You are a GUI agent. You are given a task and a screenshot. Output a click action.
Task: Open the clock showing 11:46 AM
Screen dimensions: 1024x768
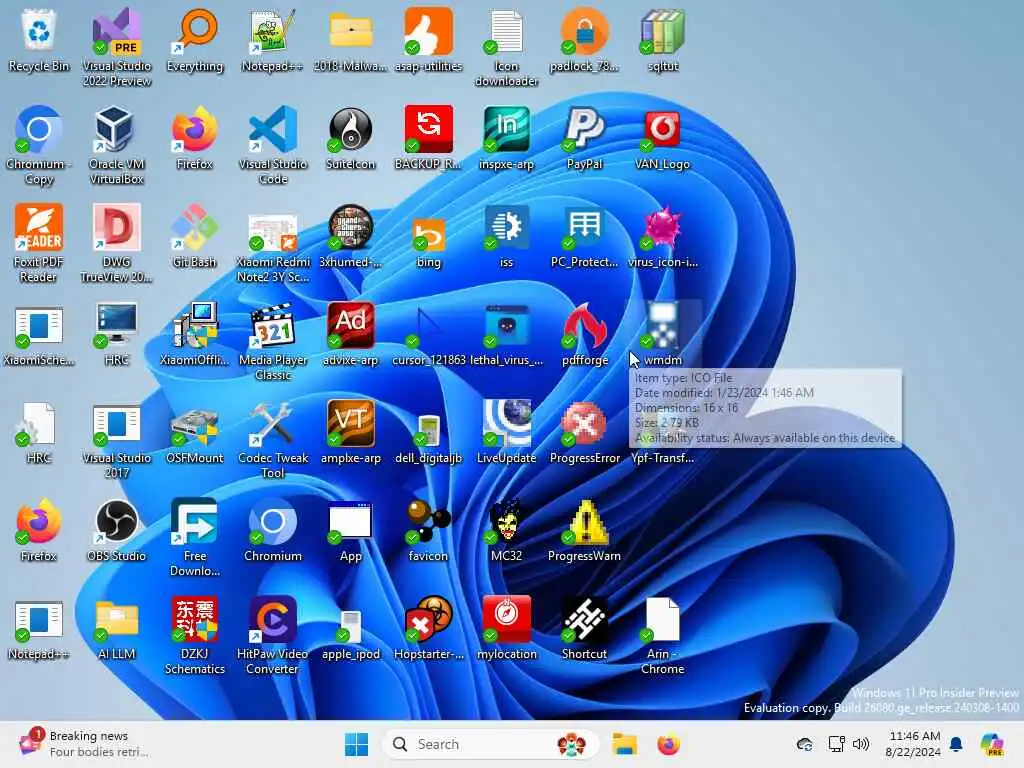click(914, 744)
